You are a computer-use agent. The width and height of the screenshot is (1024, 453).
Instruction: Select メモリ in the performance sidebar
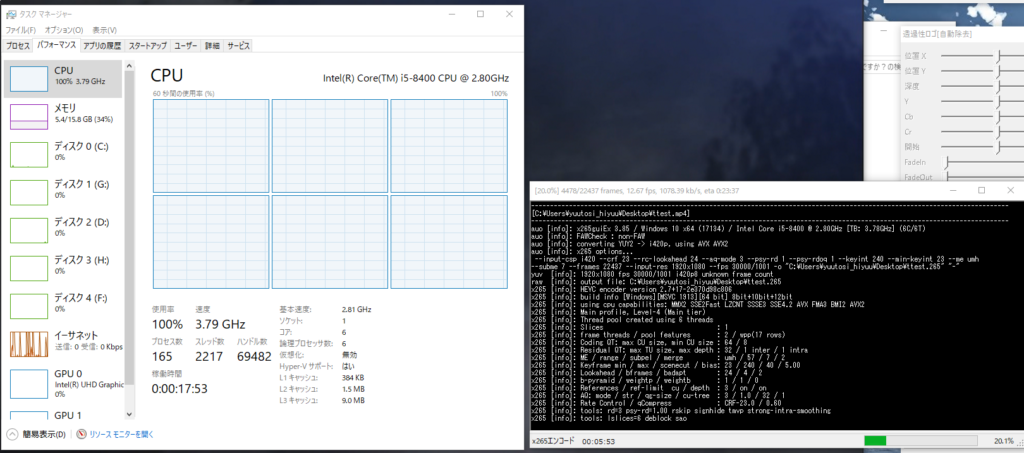coord(63,117)
